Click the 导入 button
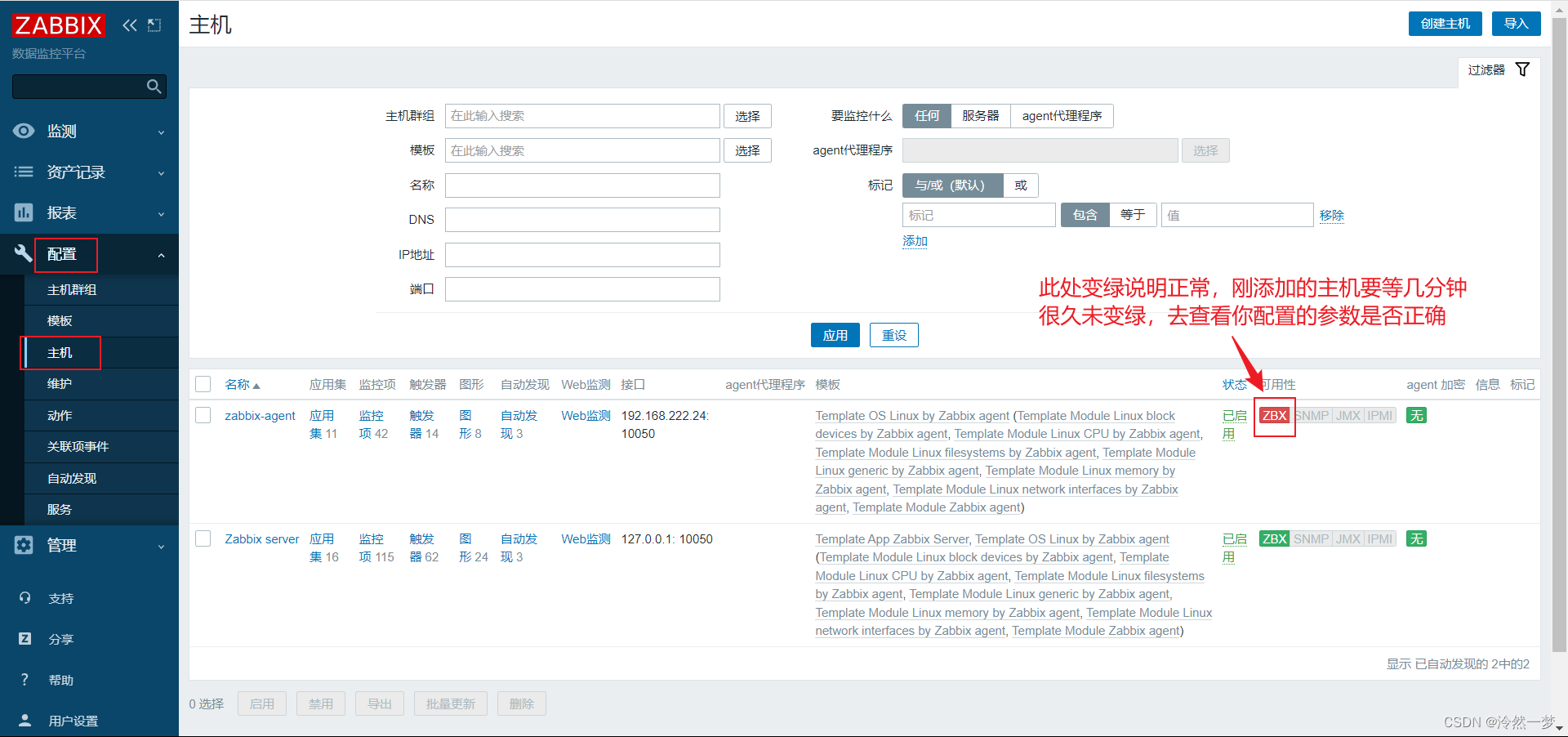The width and height of the screenshot is (1568, 737). coord(1516,24)
